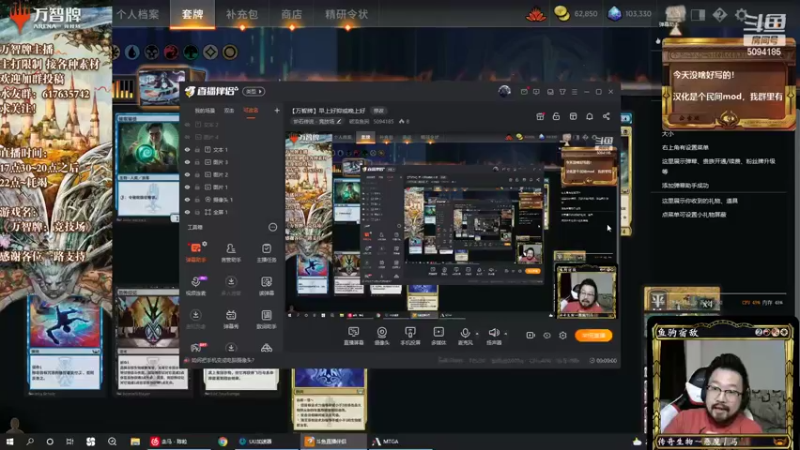The height and width of the screenshot is (450, 800).
Task: Open the mode selector beside the 直播伴侣 logo
Action: click(254, 91)
